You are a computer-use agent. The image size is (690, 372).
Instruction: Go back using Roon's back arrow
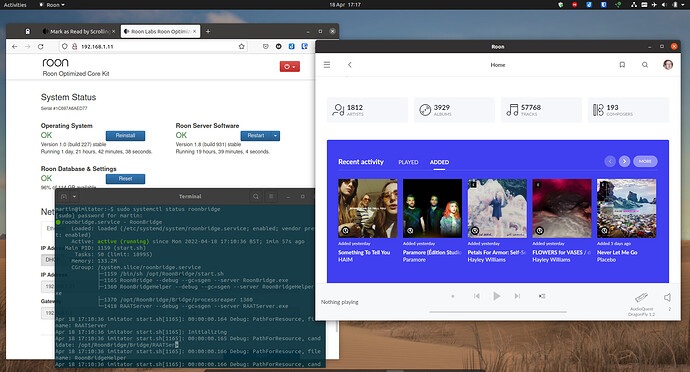click(350, 65)
